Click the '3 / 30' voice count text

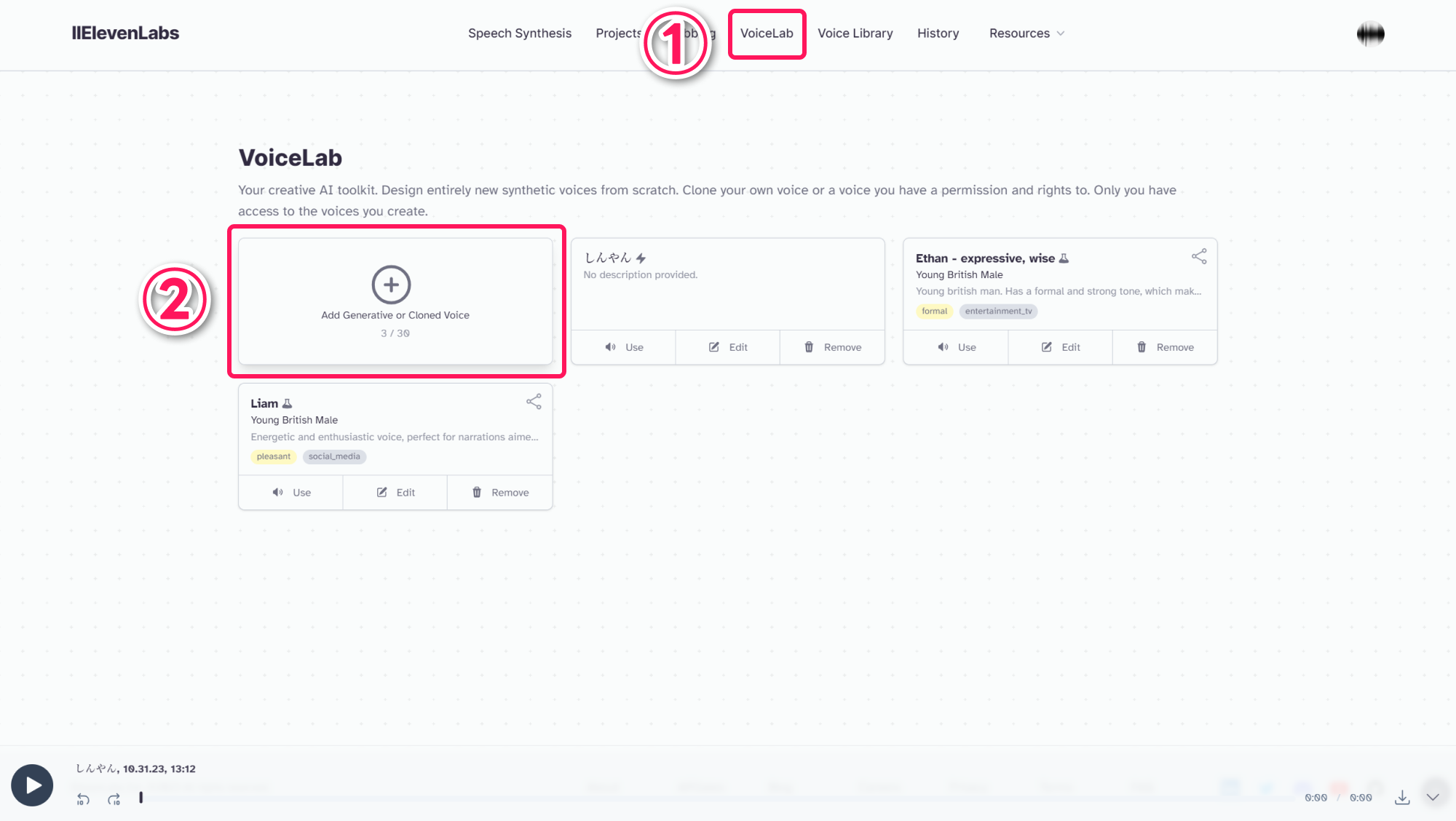(395, 333)
